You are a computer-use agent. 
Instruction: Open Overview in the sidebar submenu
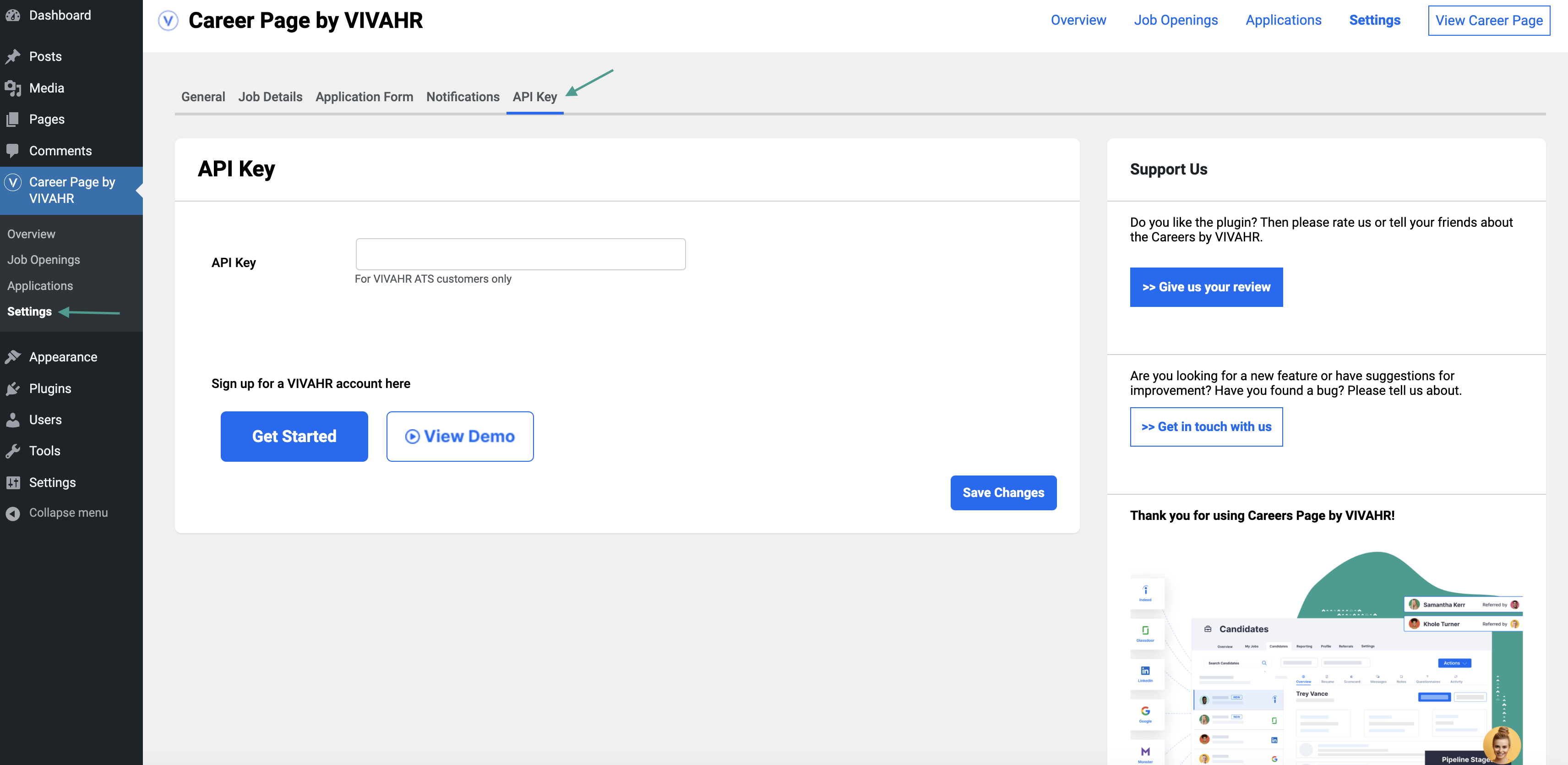tap(31, 234)
